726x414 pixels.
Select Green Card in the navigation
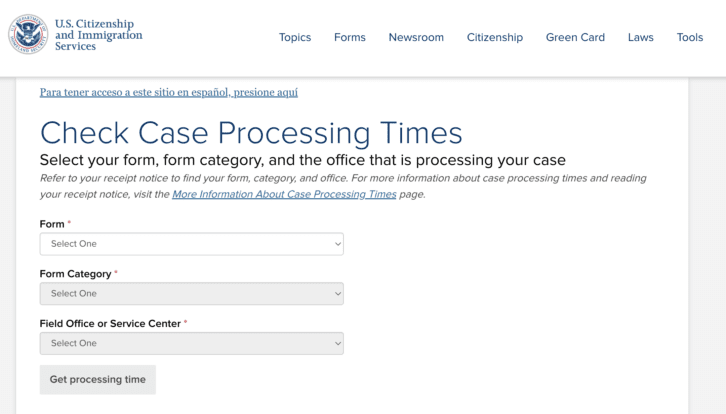tap(575, 37)
